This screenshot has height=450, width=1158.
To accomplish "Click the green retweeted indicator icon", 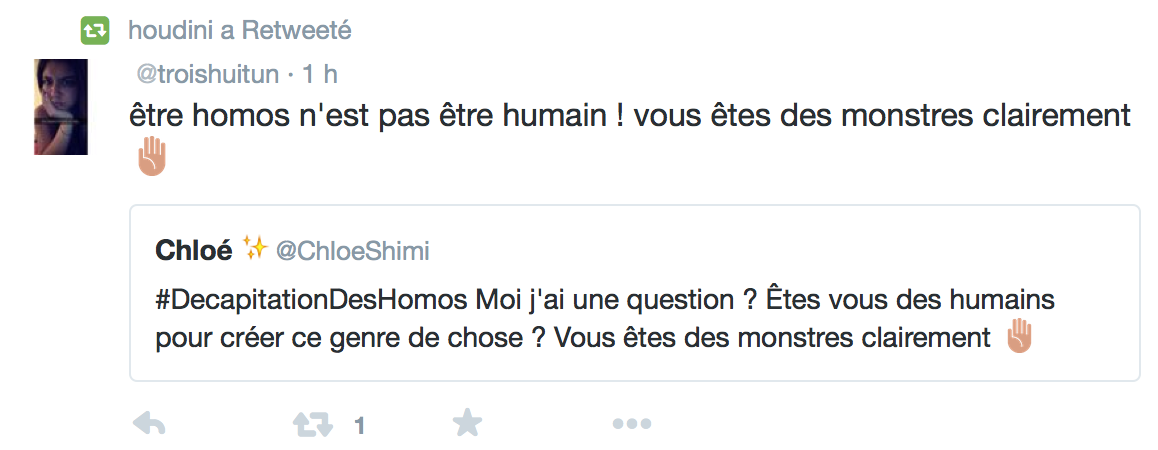I will click(94, 31).
